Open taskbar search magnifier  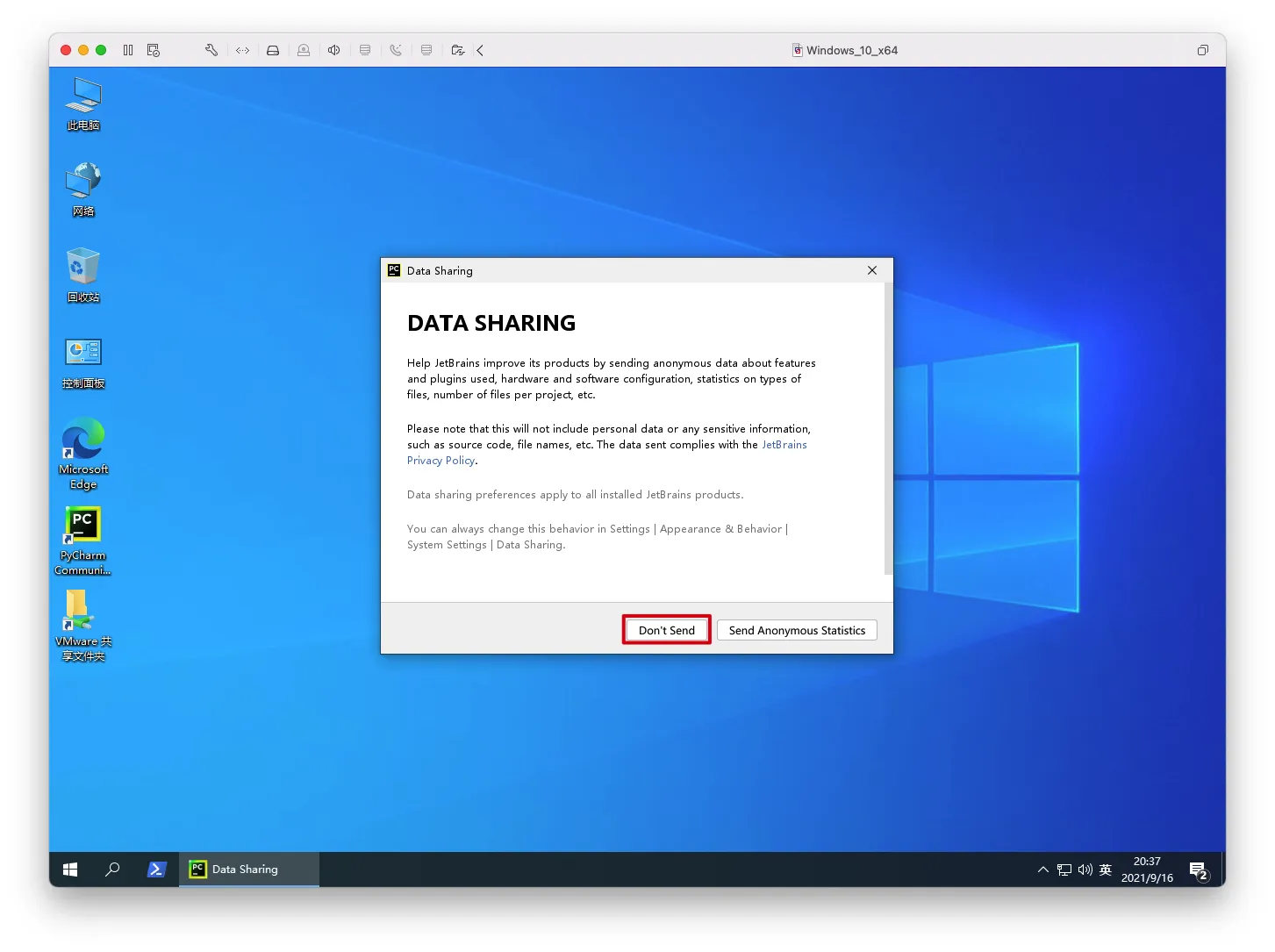pyautogui.click(x=112, y=870)
